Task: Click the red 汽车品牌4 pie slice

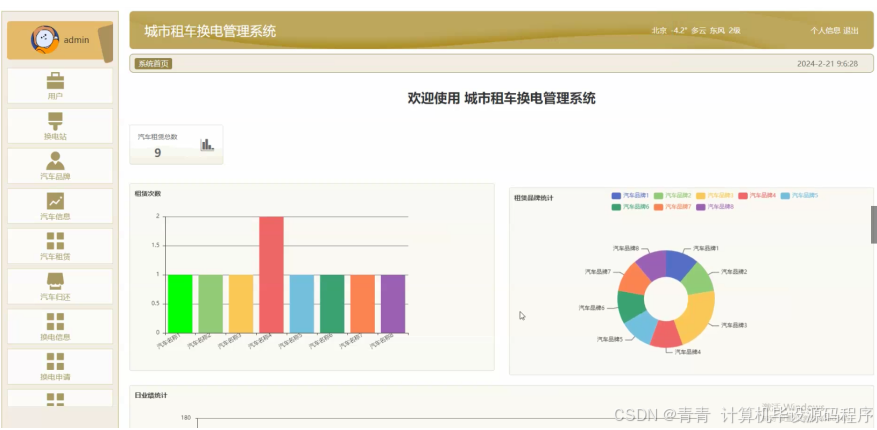Action: [x=667, y=334]
